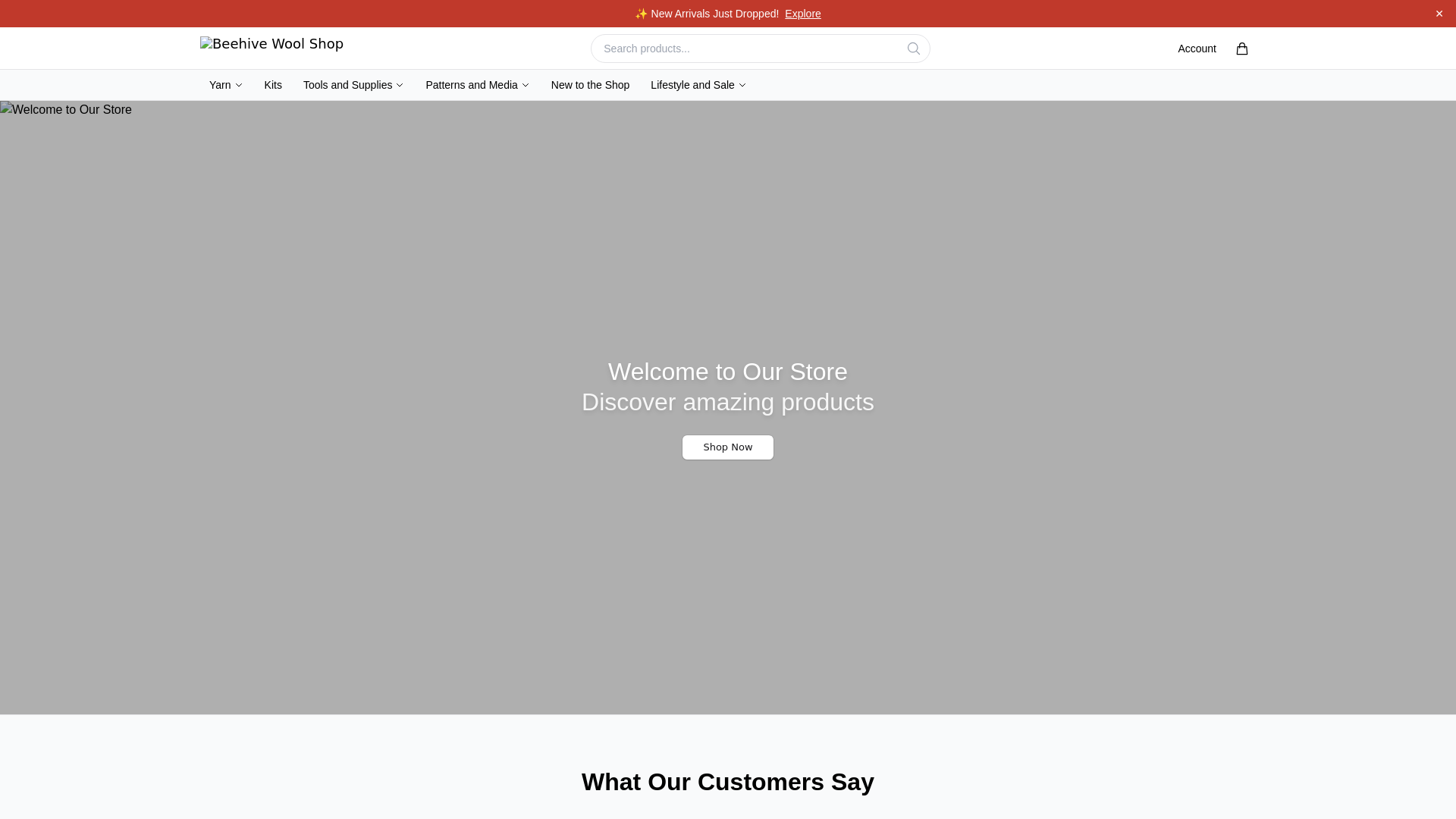Open the Tools and Supplies menu
Viewport: 1456px width, 819px height.
[x=347, y=85]
